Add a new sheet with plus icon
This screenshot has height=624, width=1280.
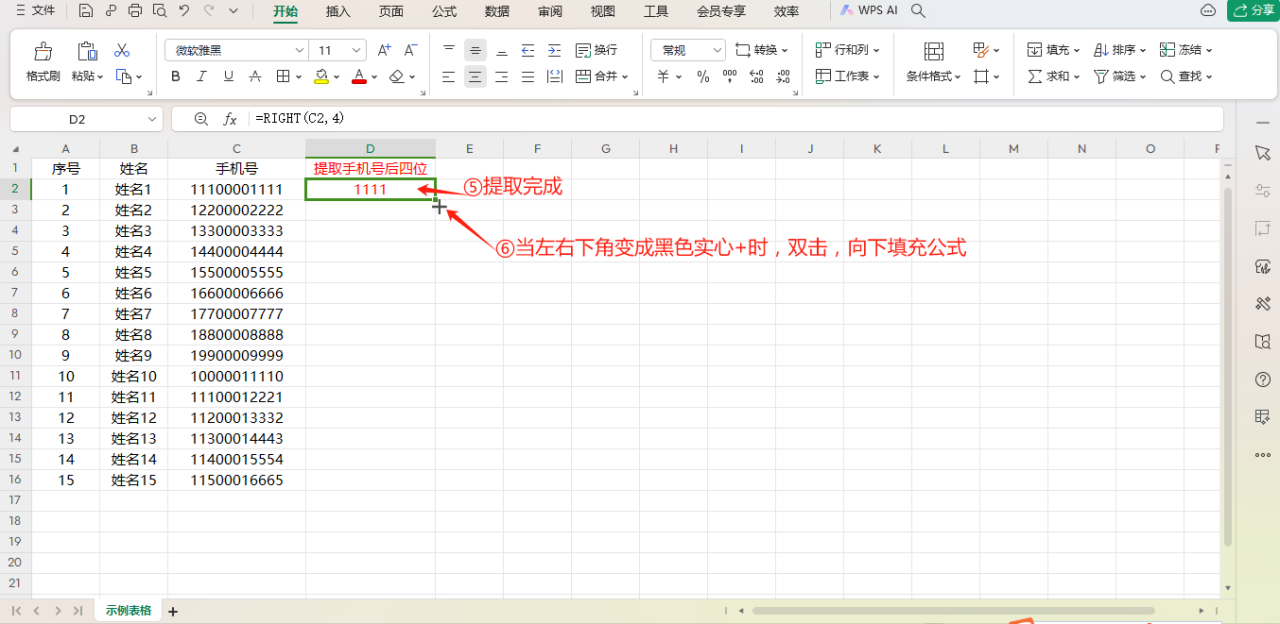point(173,611)
